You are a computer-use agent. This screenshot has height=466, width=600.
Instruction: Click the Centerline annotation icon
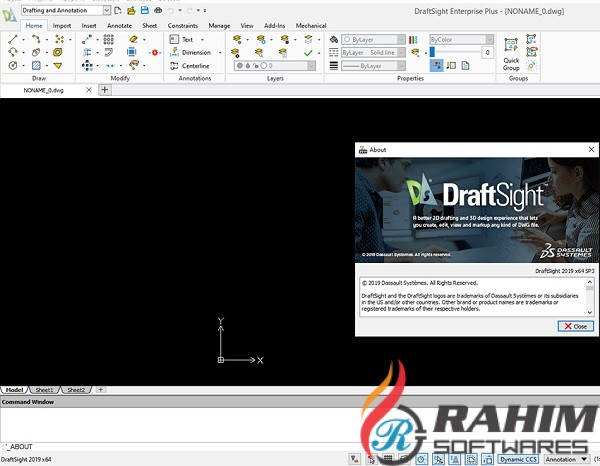[174, 65]
